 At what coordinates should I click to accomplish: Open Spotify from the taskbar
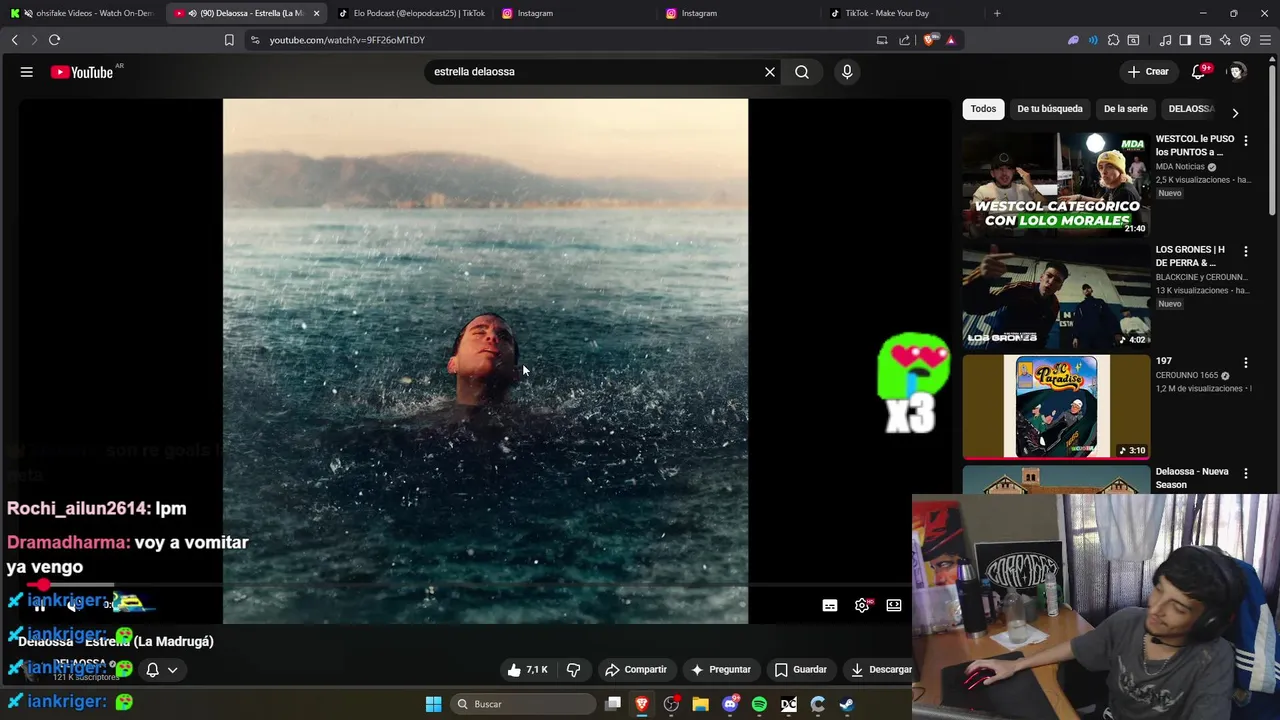click(759, 704)
